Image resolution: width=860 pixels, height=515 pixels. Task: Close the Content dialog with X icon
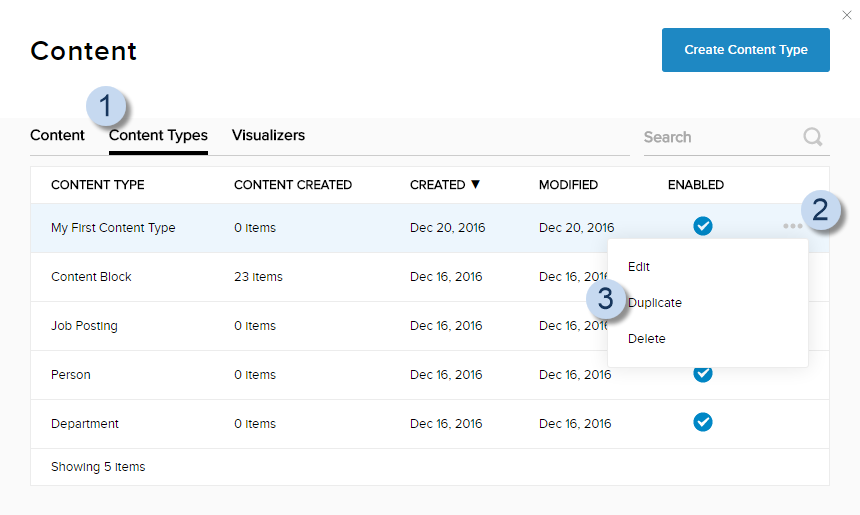click(x=848, y=14)
